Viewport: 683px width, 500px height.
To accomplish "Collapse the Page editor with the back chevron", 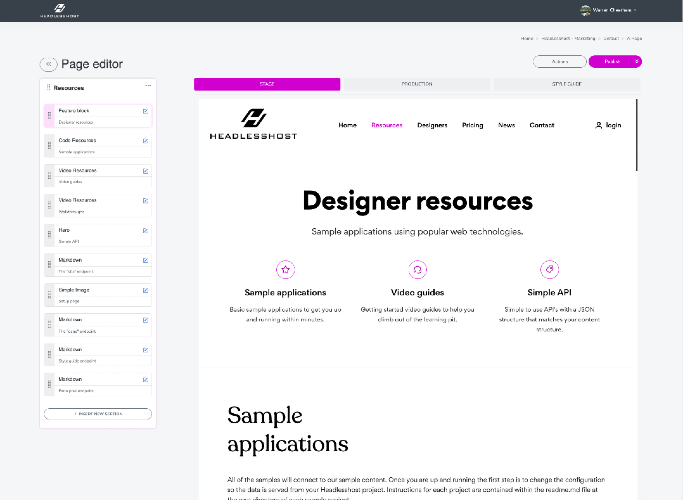I will tap(48, 64).
